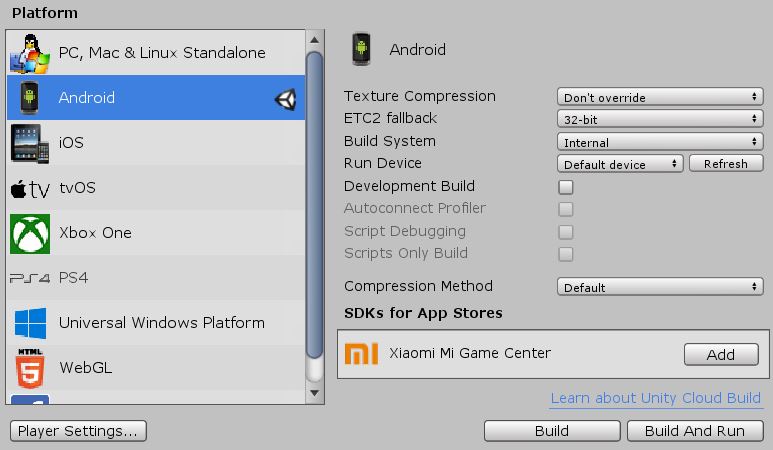Select the iOS devices icon
Viewport: 773px width, 450px height.
coord(30,143)
